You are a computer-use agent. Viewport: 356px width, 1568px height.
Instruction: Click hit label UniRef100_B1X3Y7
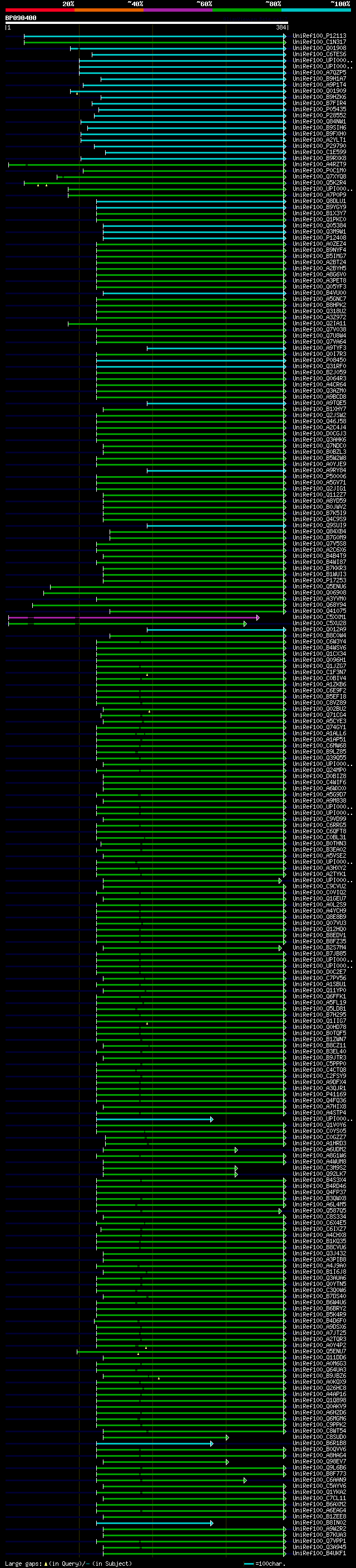[319, 213]
